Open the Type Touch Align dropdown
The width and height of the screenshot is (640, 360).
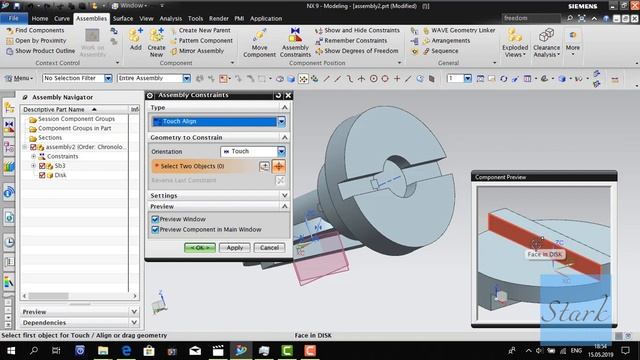pos(281,121)
